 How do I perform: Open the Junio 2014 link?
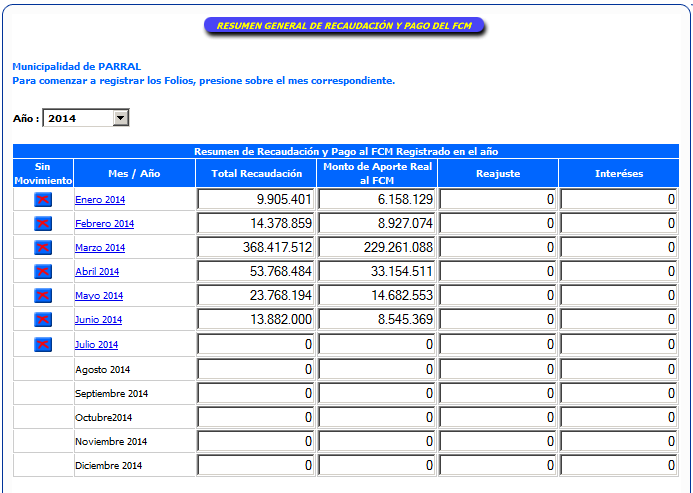pos(98,319)
